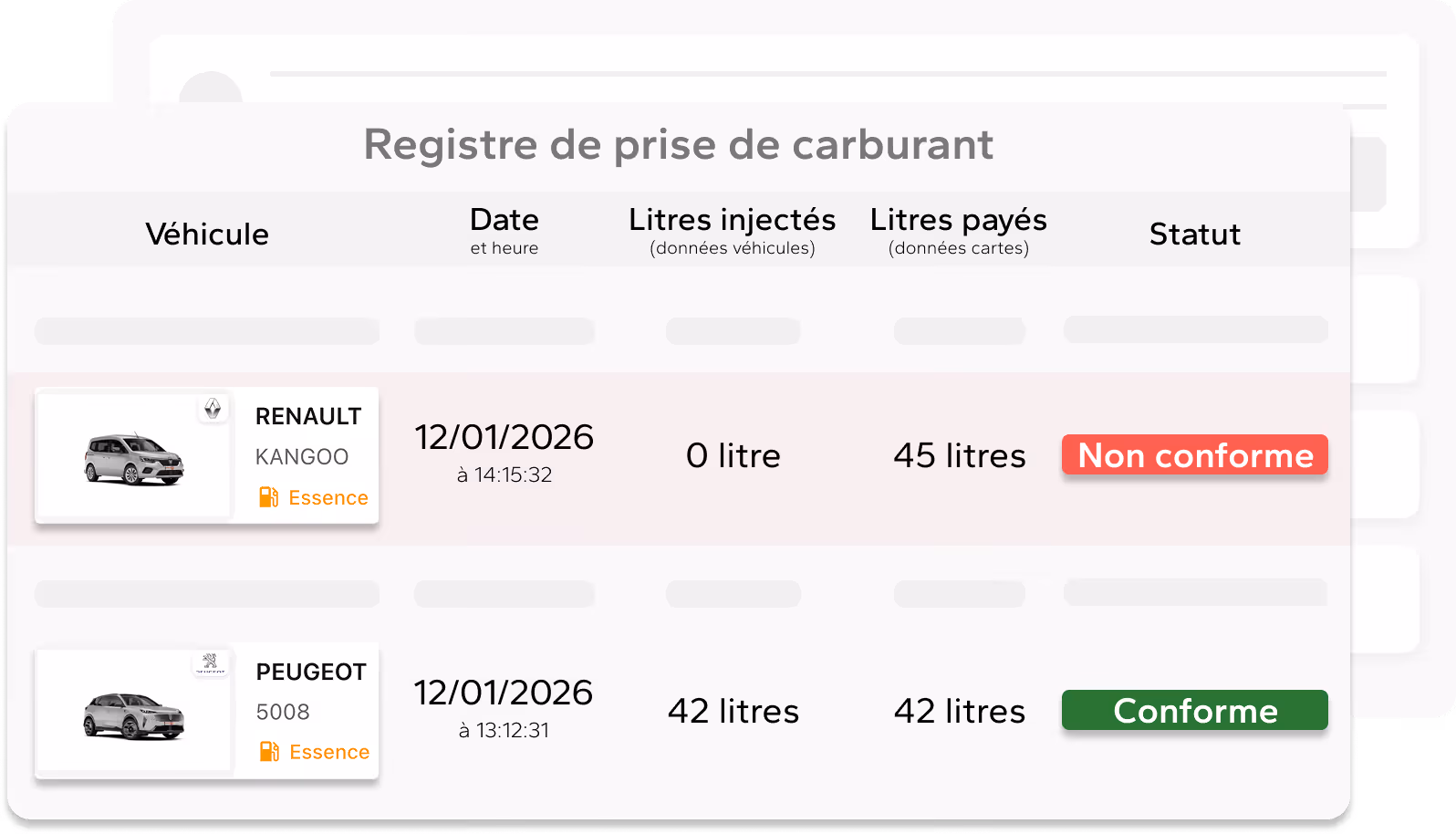
Task: Click the Peugeot logo icon on 5008 card
Action: 211,662
